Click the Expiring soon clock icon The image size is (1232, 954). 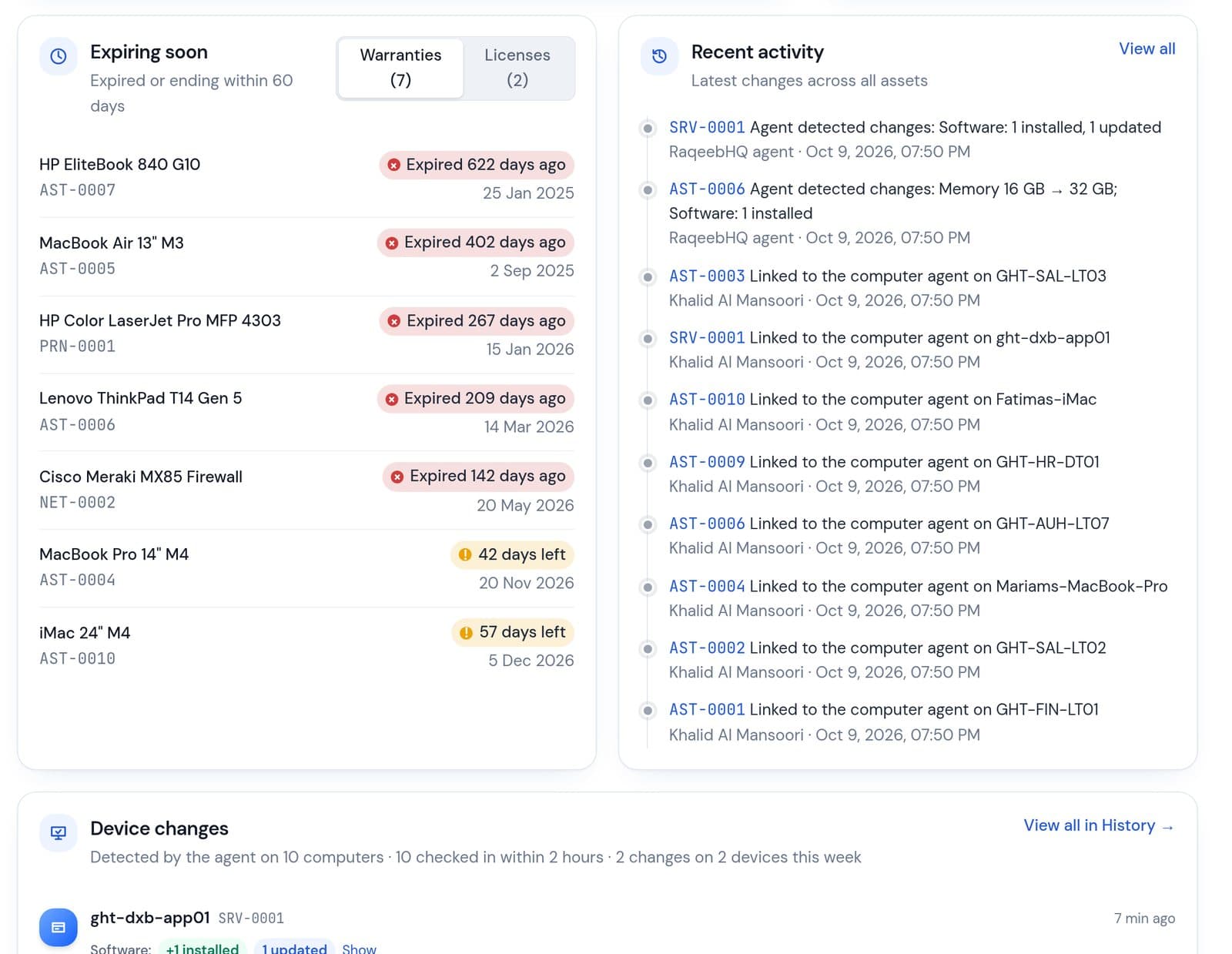(59, 56)
